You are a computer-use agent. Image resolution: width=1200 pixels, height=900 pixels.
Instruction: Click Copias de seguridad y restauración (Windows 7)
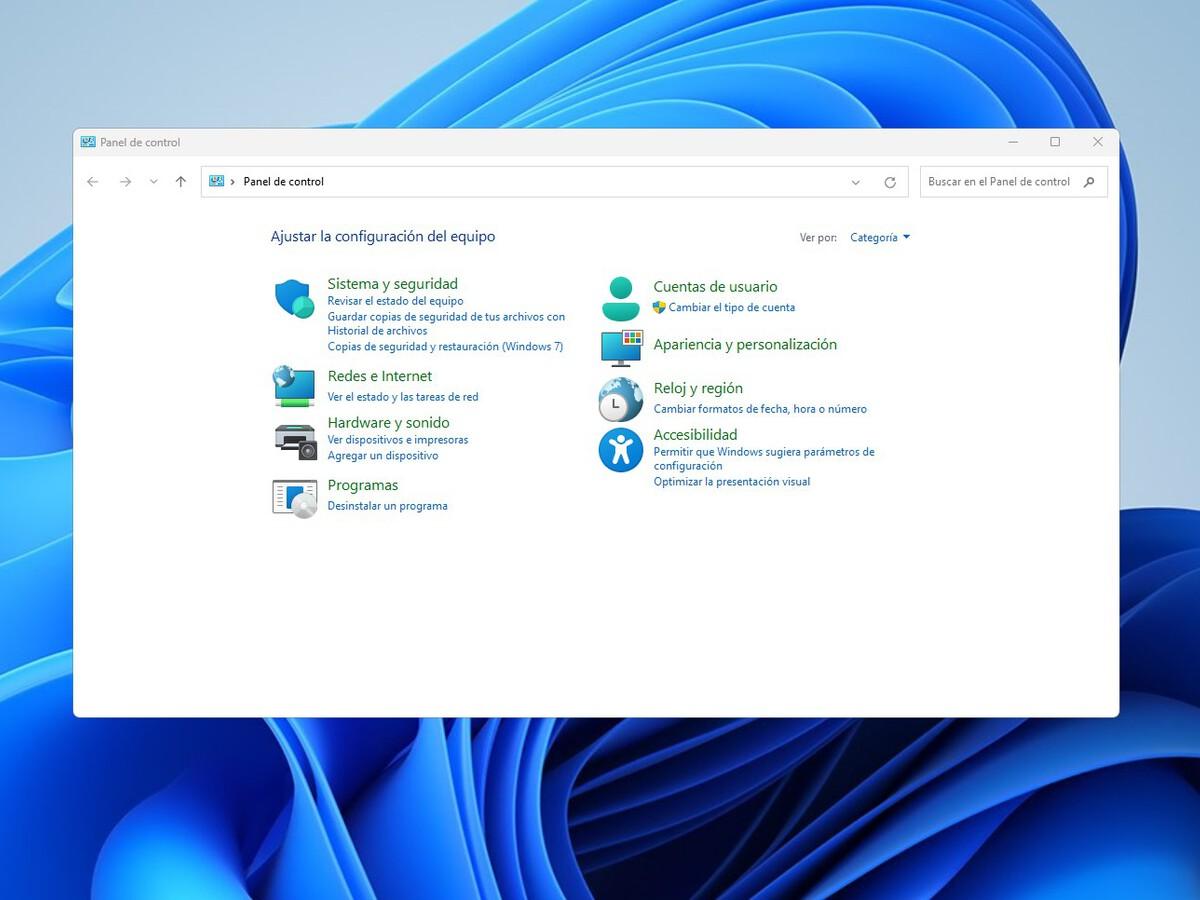click(445, 346)
